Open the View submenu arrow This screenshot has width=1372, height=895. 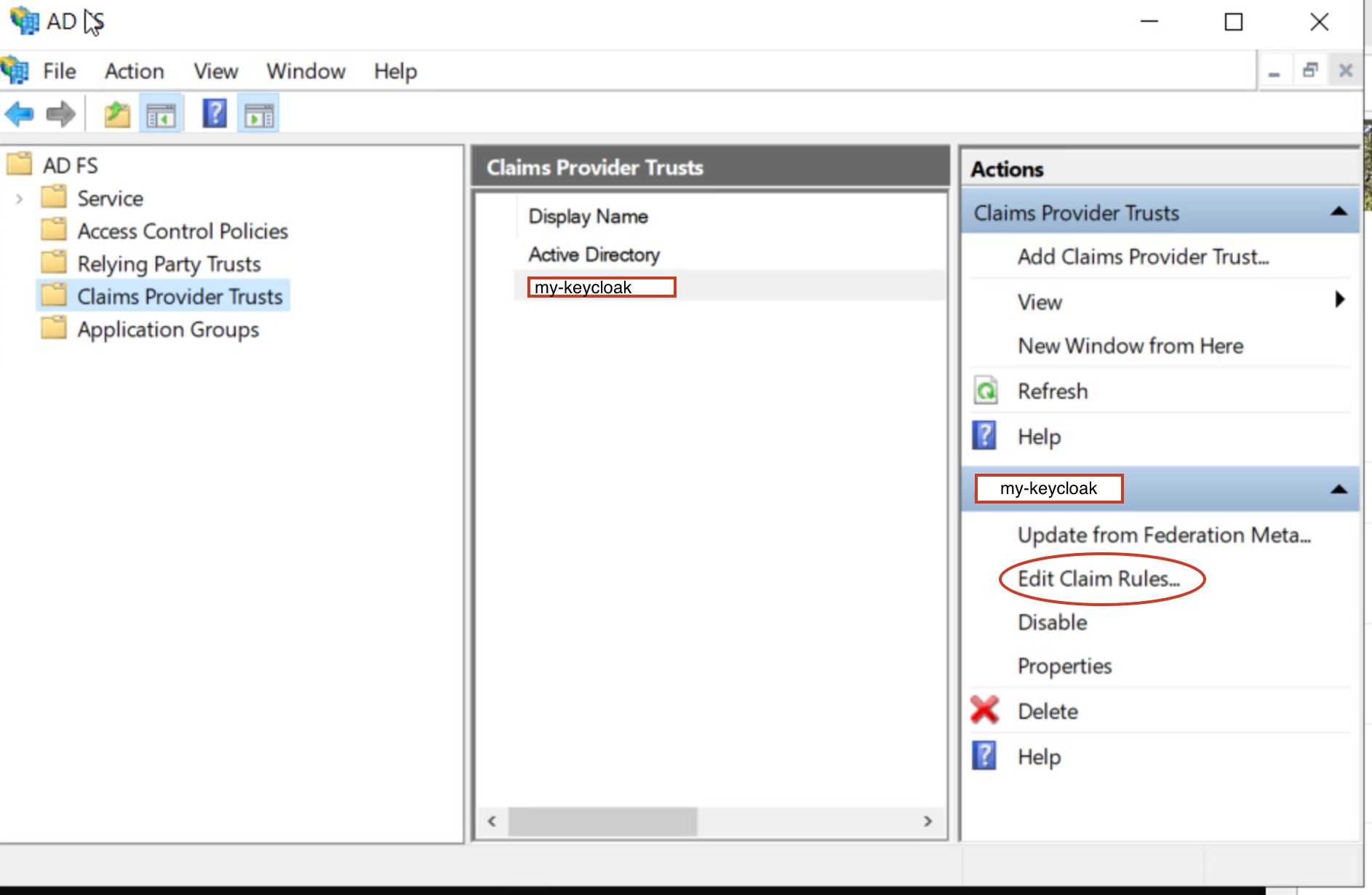pos(1340,300)
